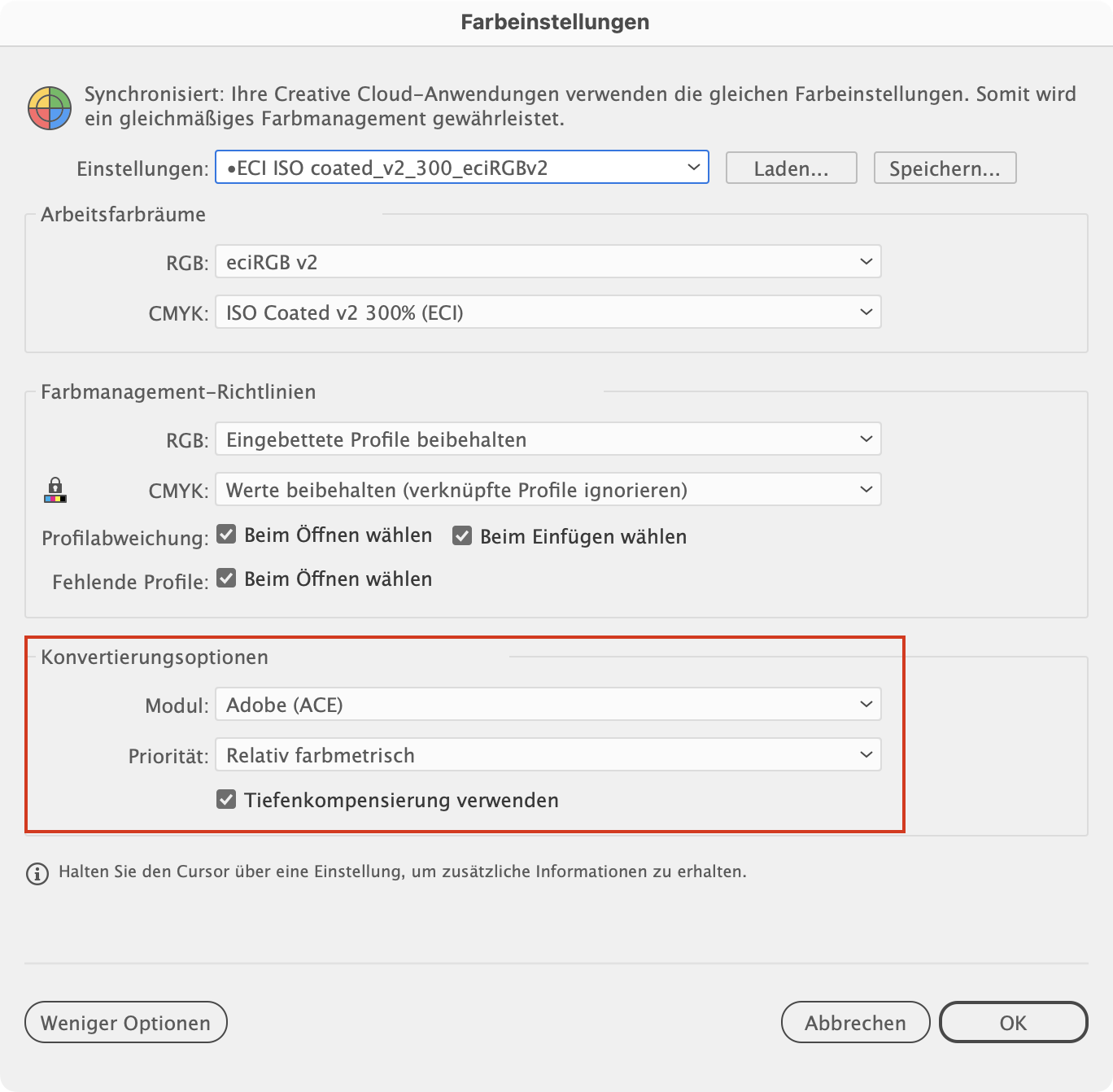The image size is (1113, 1092).
Task: Click the Farbeinstellungen title bar
Action: click(x=556, y=22)
